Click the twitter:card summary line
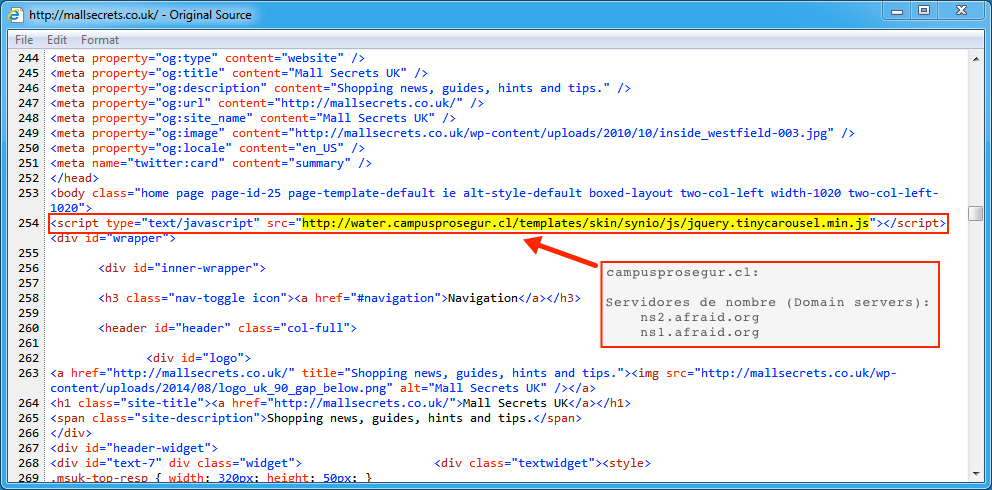The height and width of the screenshot is (490, 992). (211, 163)
